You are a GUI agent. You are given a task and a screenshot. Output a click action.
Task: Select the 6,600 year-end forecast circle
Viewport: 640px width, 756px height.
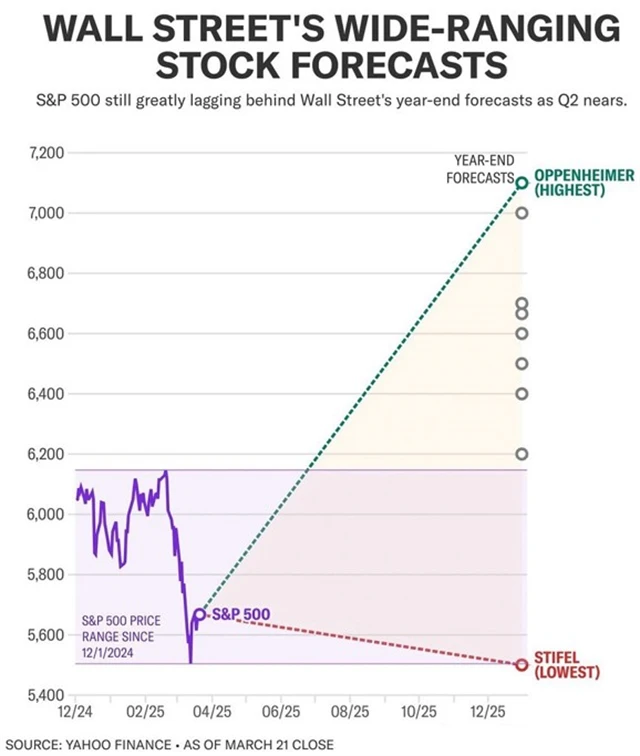click(x=521, y=333)
